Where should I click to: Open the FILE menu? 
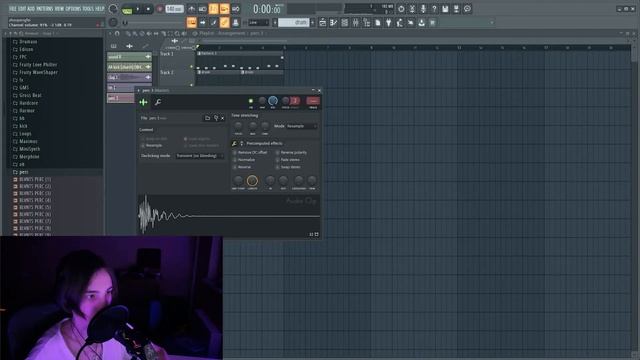13,9
